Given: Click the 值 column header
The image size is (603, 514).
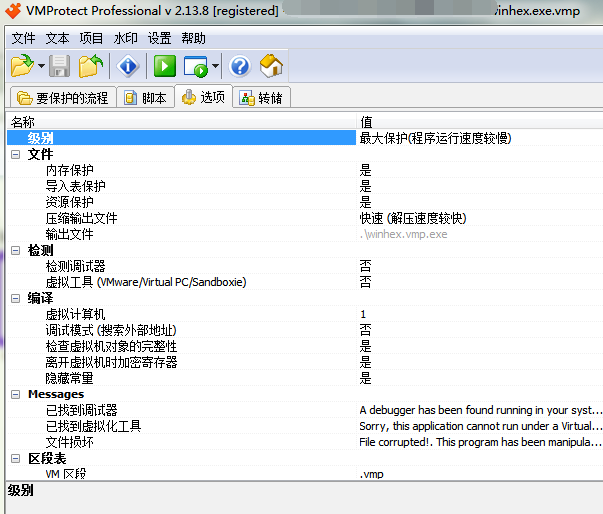Looking at the screenshot, I should click(x=480, y=121).
